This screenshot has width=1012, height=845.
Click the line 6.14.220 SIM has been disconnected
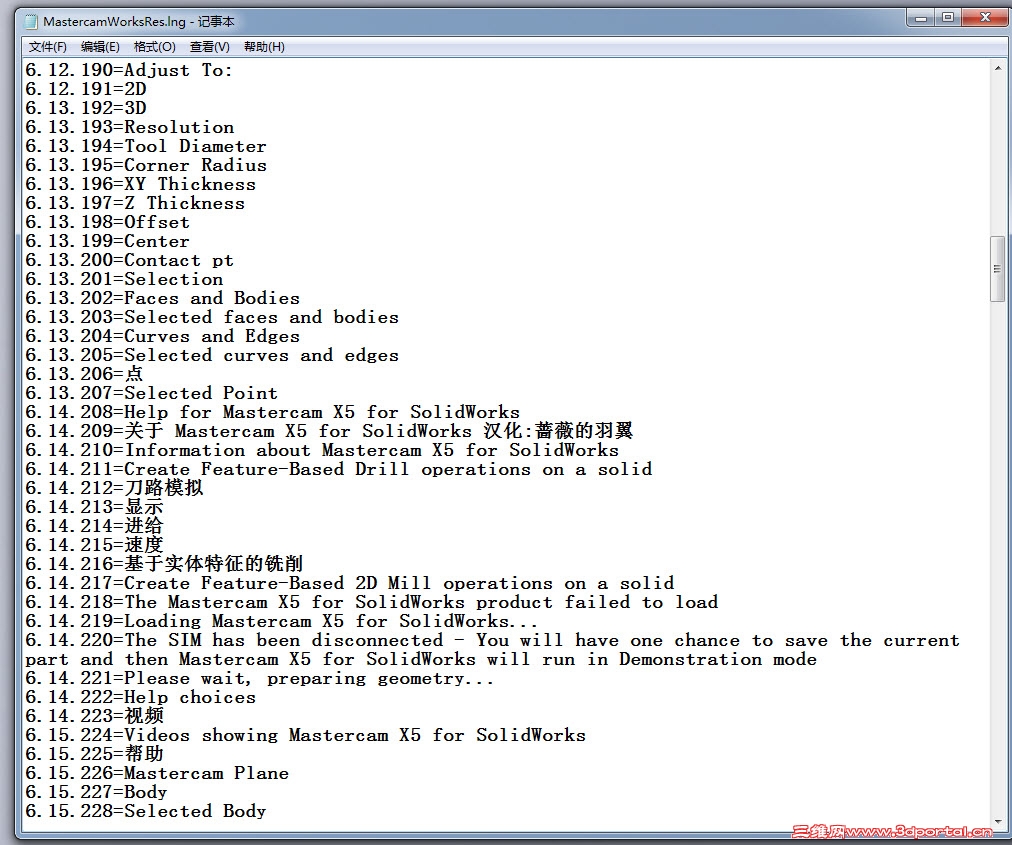coord(492,649)
